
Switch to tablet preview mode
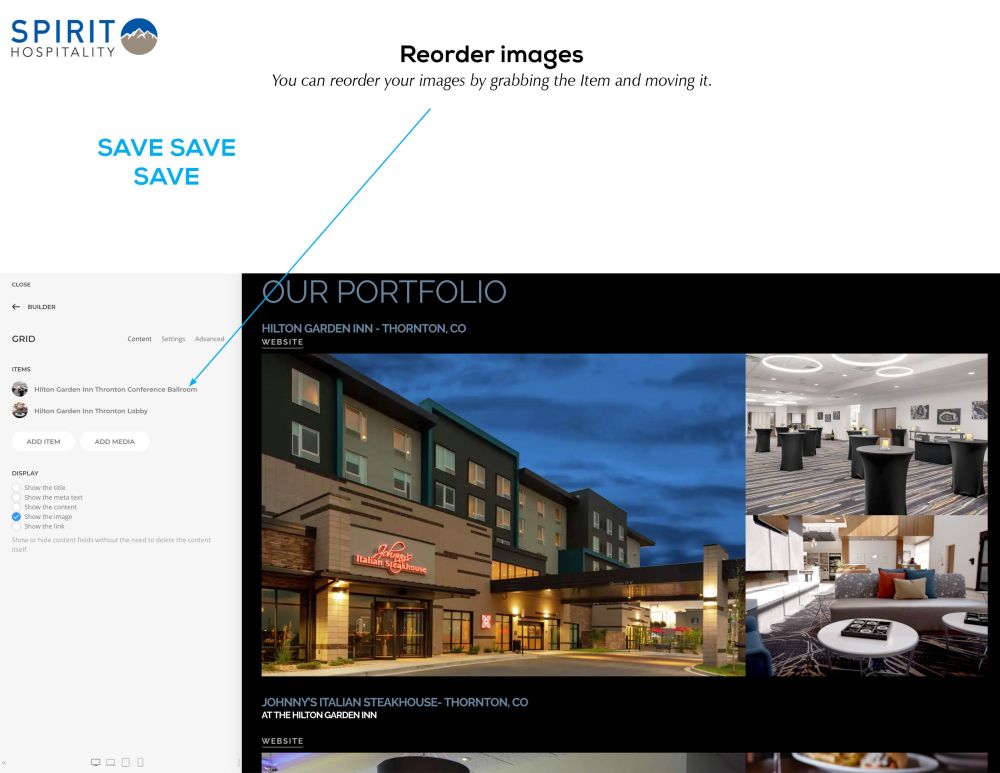(x=126, y=762)
